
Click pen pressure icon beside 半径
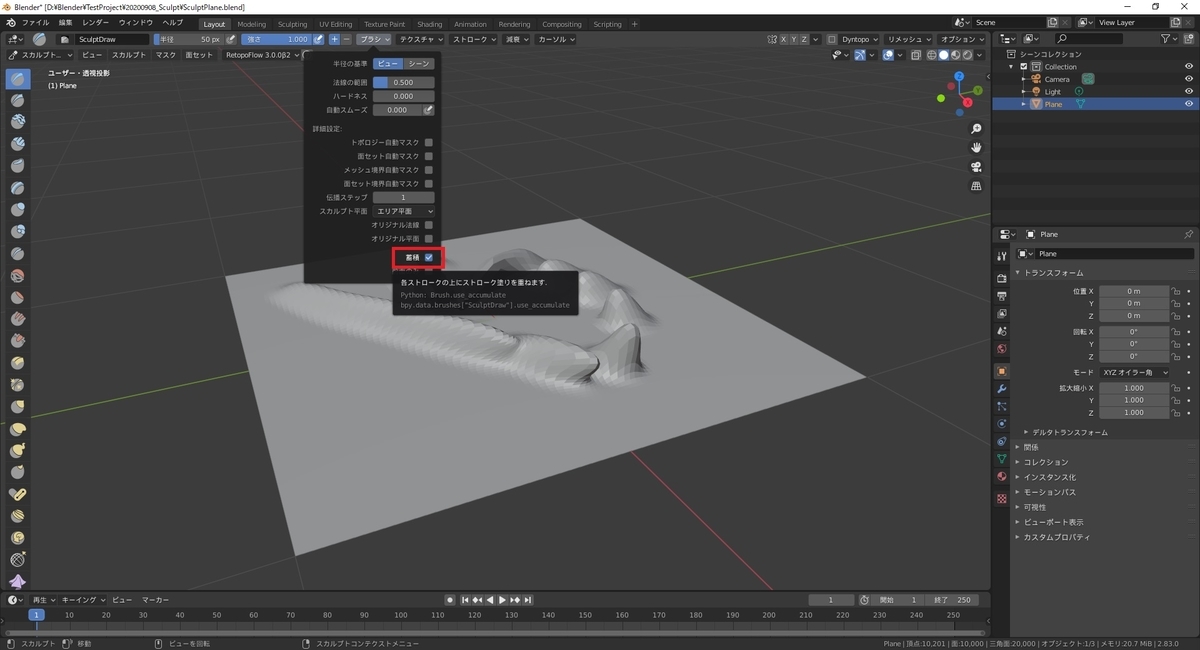pos(231,39)
